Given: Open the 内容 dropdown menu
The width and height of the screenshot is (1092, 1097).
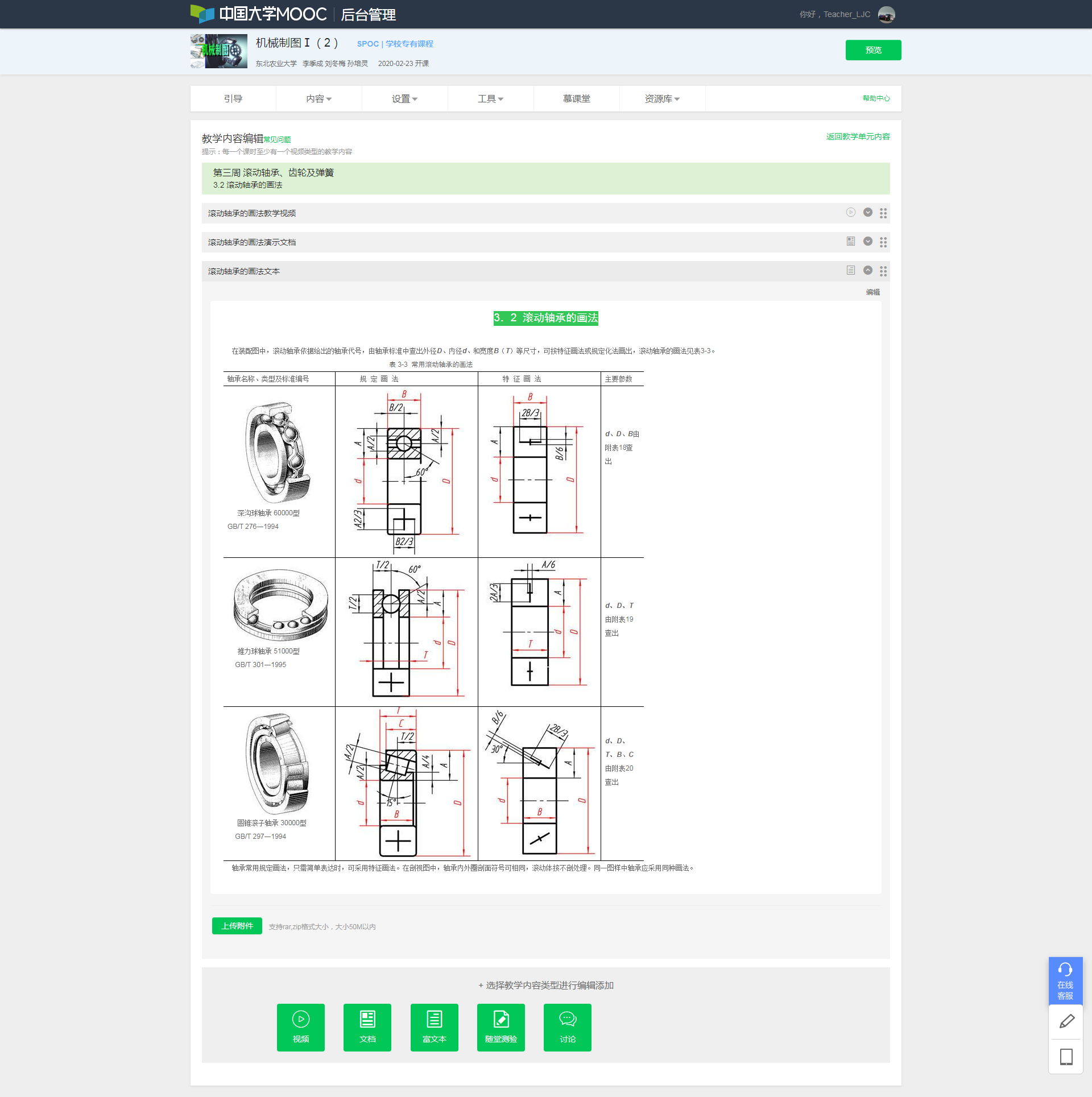Looking at the screenshot, I should point(318,99).
